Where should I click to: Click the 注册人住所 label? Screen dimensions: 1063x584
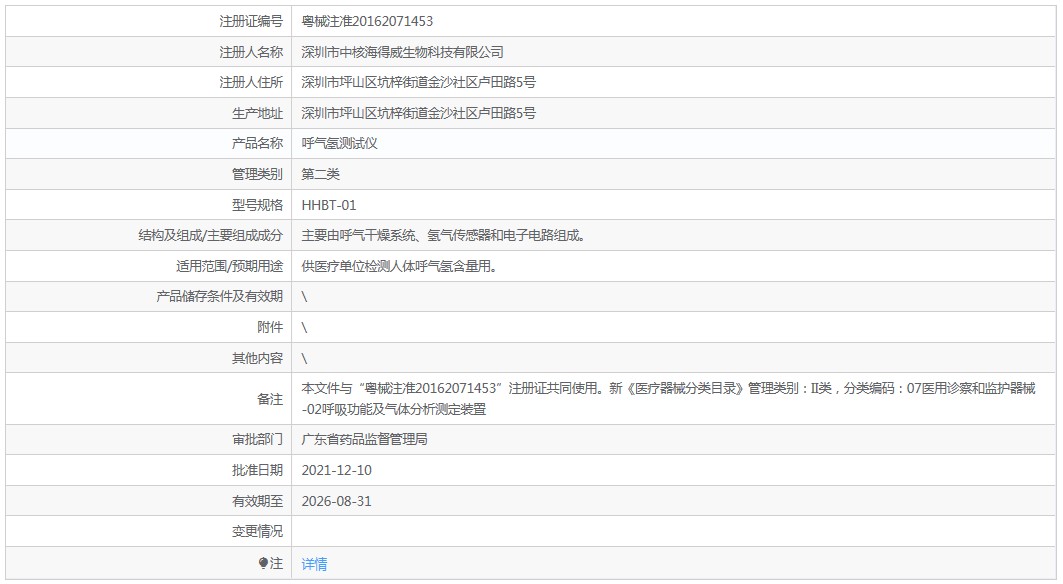(x=251, y=82)
